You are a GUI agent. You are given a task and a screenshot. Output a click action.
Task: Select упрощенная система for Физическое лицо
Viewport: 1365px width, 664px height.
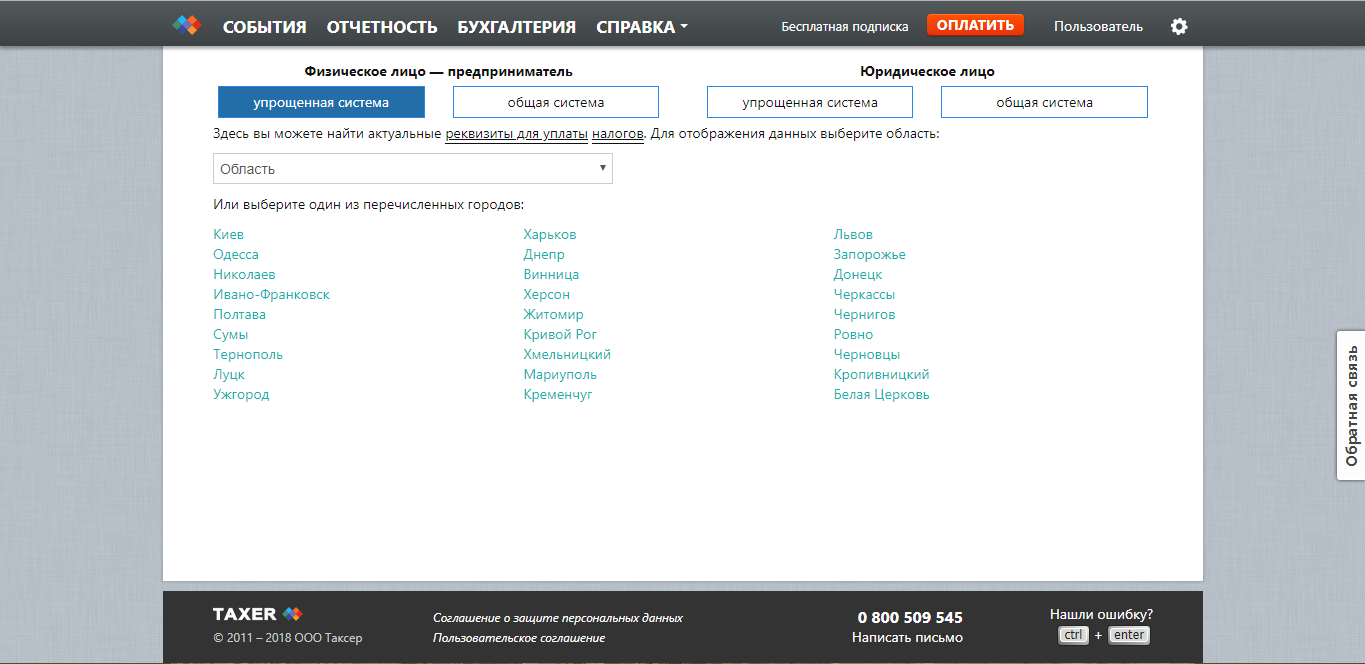point(321,102)
